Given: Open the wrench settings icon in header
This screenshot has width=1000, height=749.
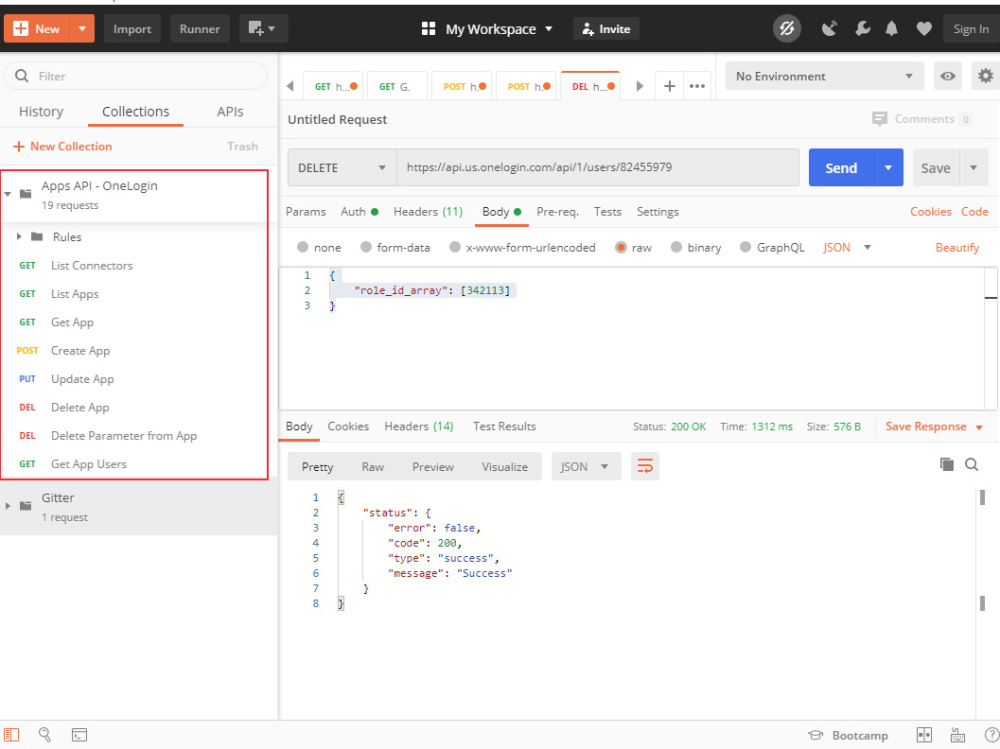Looking at the screenshot, I should click(862, 29).
